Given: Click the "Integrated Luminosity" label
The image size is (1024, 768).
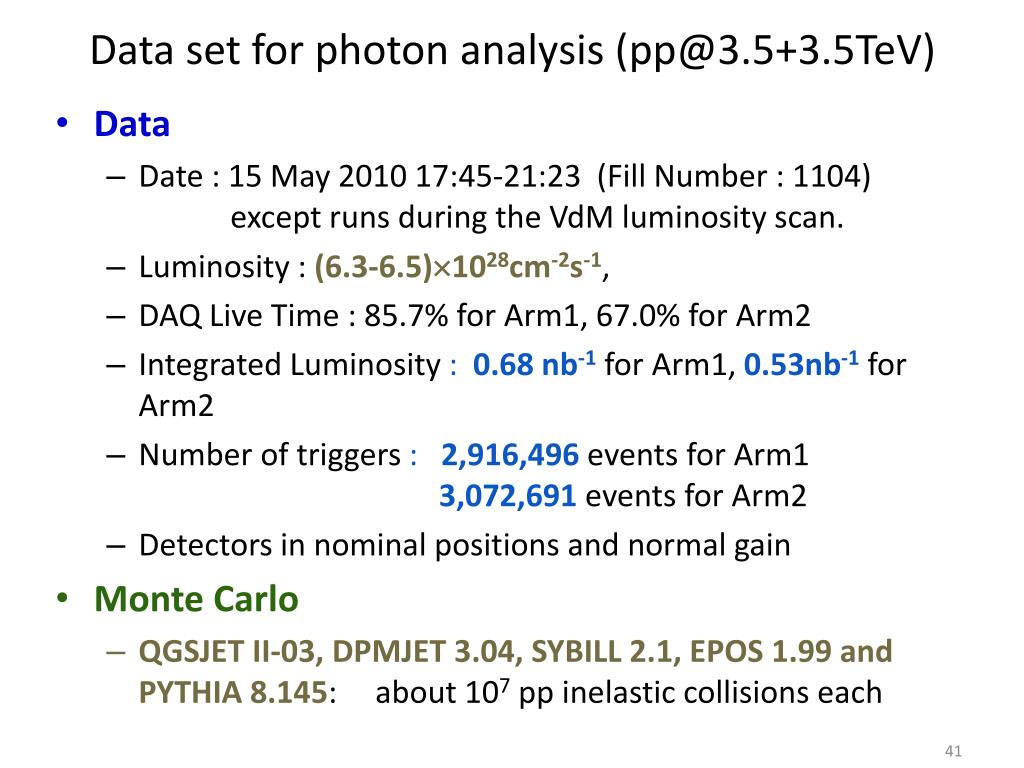Looking at the screenshot, I should (288, 365).
